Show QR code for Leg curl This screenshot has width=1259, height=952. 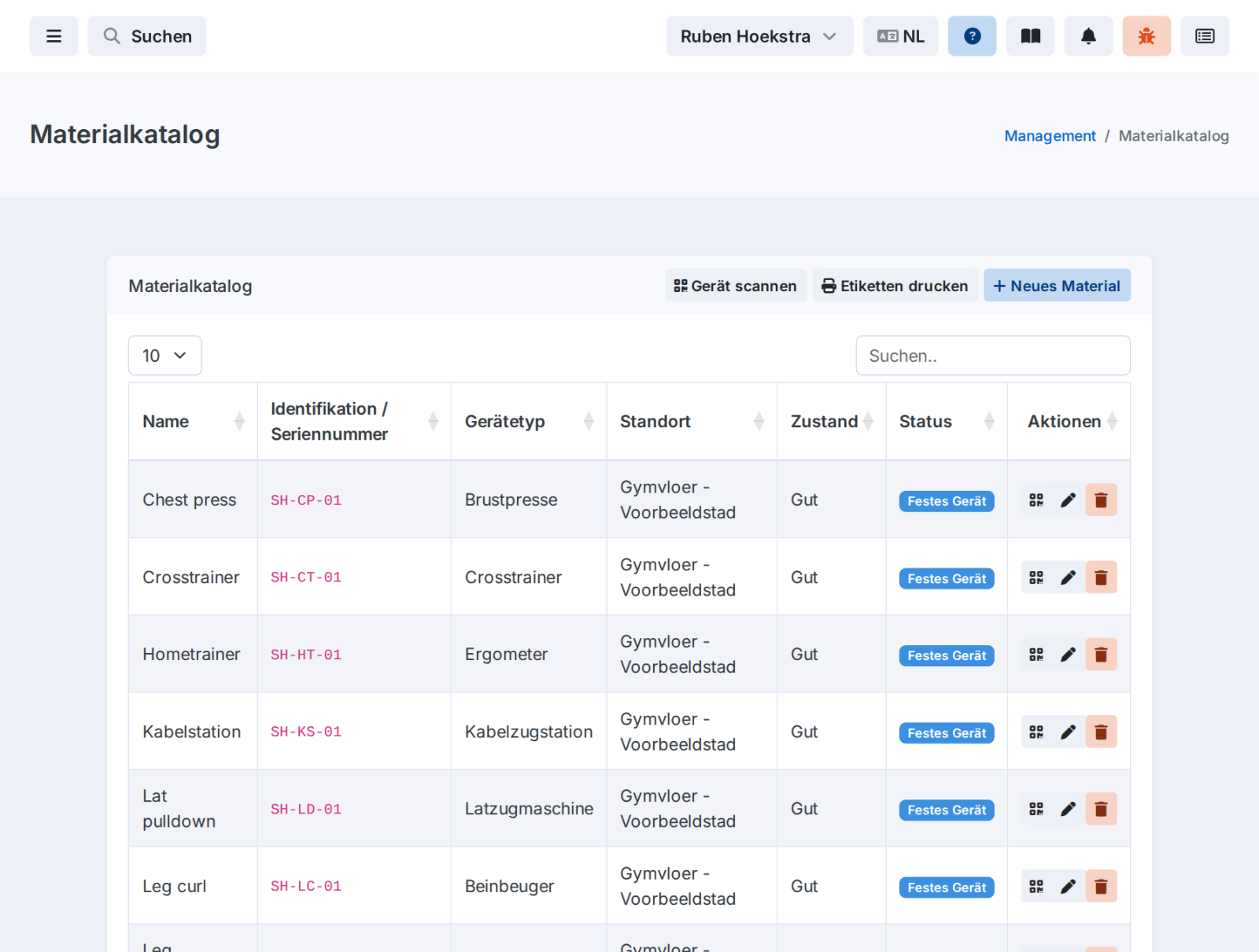pyautogui.click(x=1036, y=886)
